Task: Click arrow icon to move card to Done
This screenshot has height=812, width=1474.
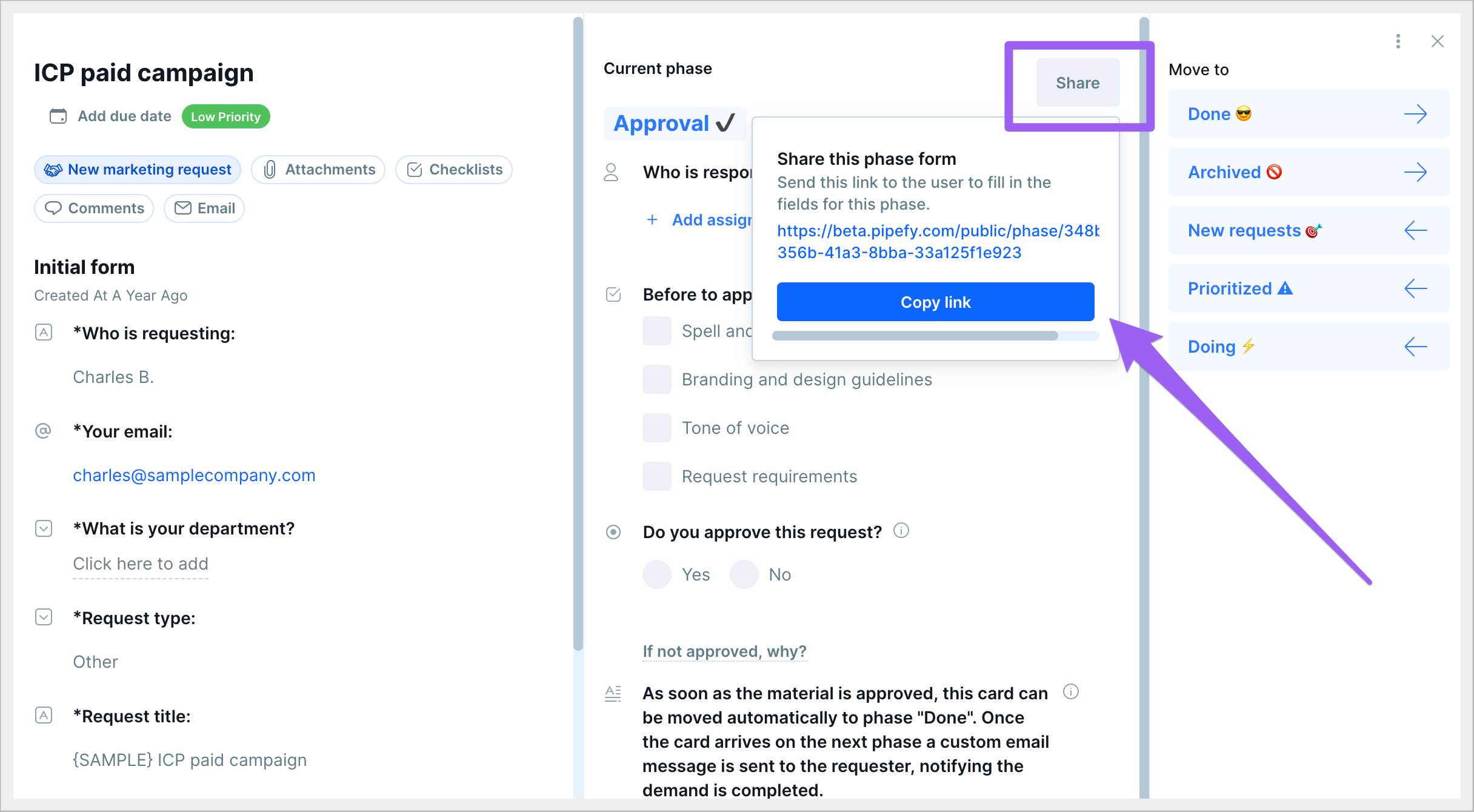Action: 1415,114
